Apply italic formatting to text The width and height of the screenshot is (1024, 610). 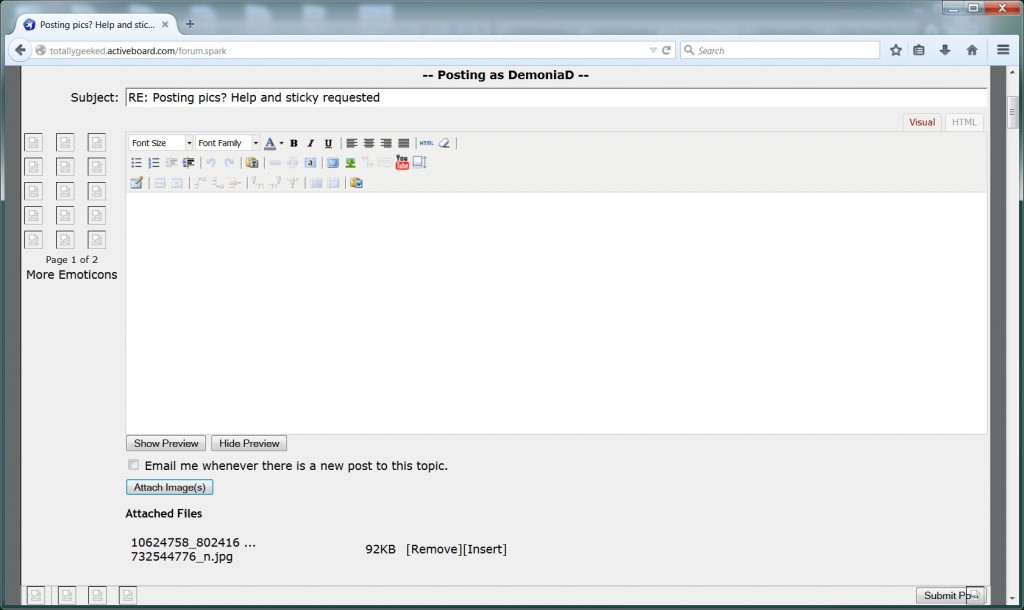[311, 143]
